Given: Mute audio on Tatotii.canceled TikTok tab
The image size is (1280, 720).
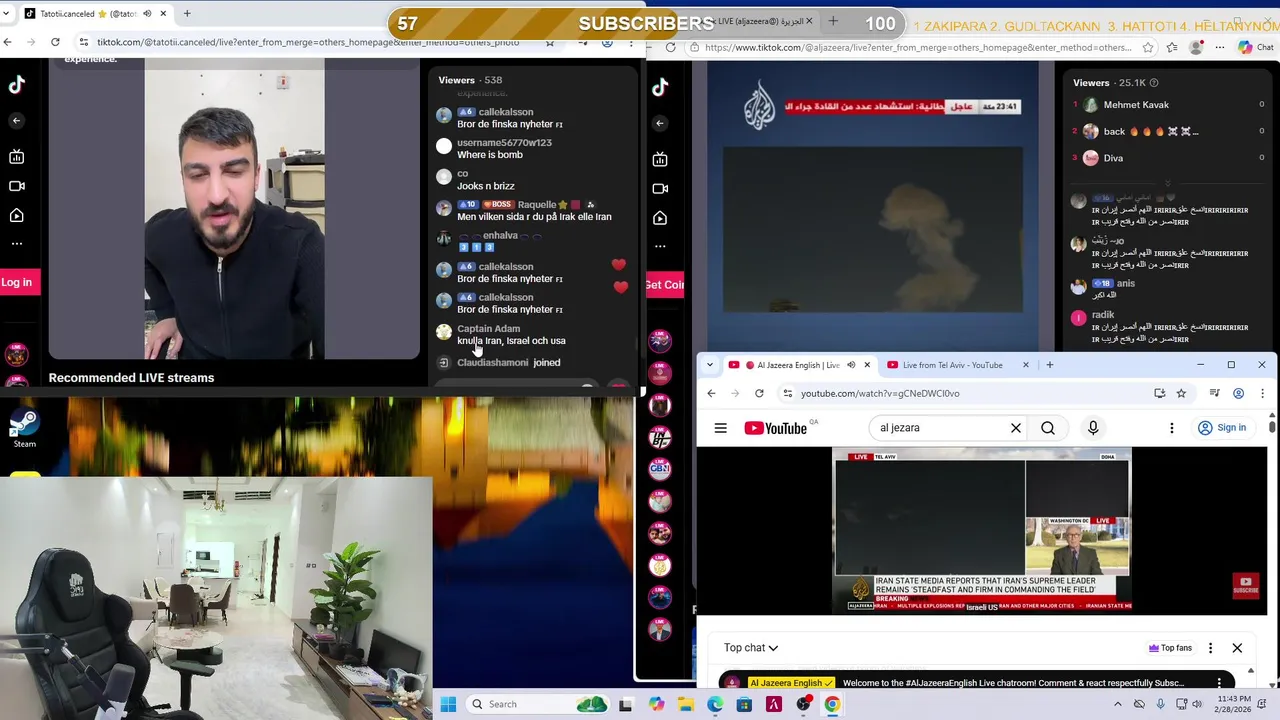Looking at the screenshot, I should point(148,14).
